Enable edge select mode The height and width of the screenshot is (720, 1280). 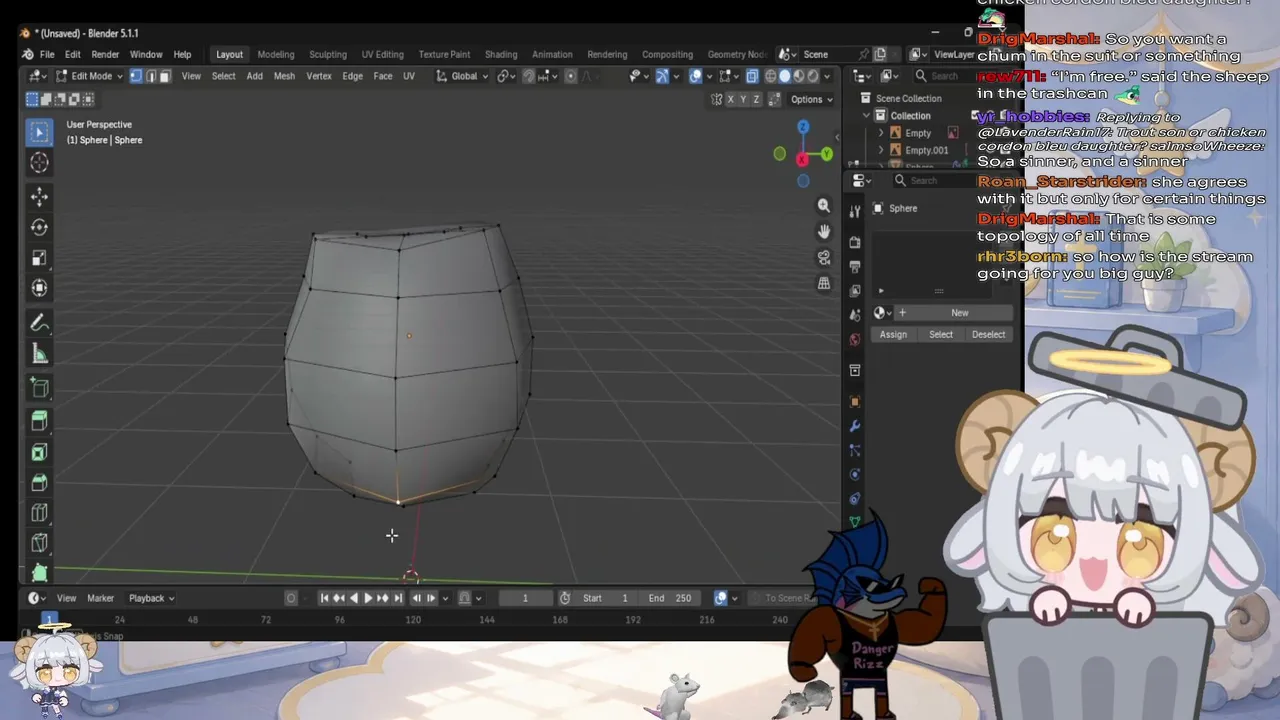pyautogui.click(x=151, y=76)
